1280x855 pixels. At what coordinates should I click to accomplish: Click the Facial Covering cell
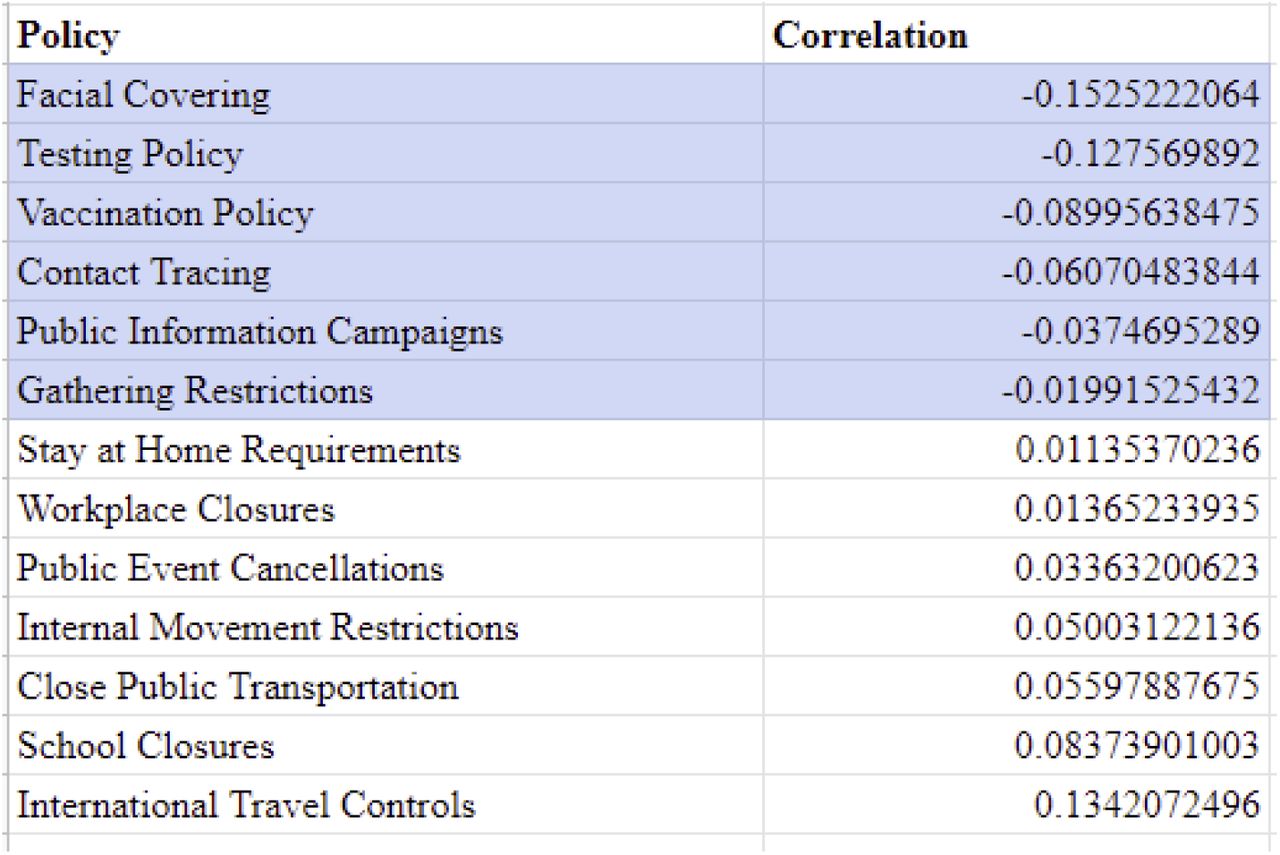coord(386,95)
